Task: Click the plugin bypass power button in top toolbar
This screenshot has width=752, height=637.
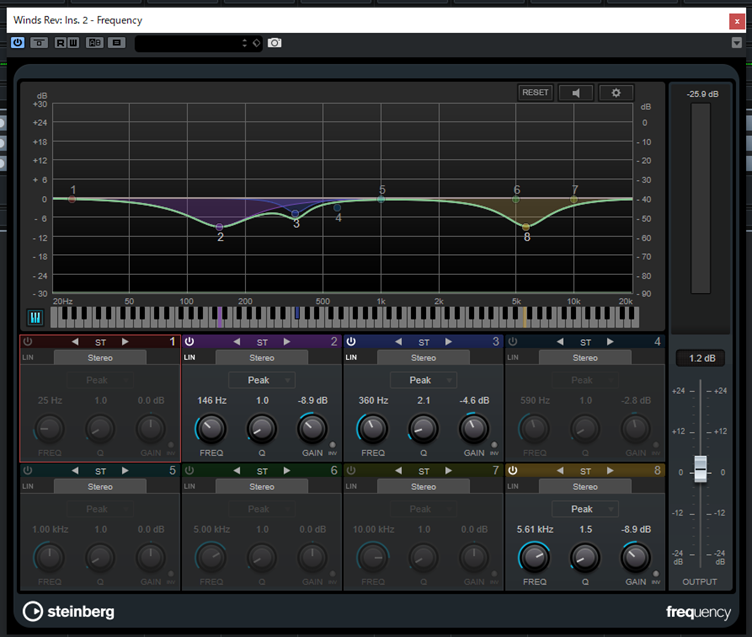Action: (x=18, y=43)
